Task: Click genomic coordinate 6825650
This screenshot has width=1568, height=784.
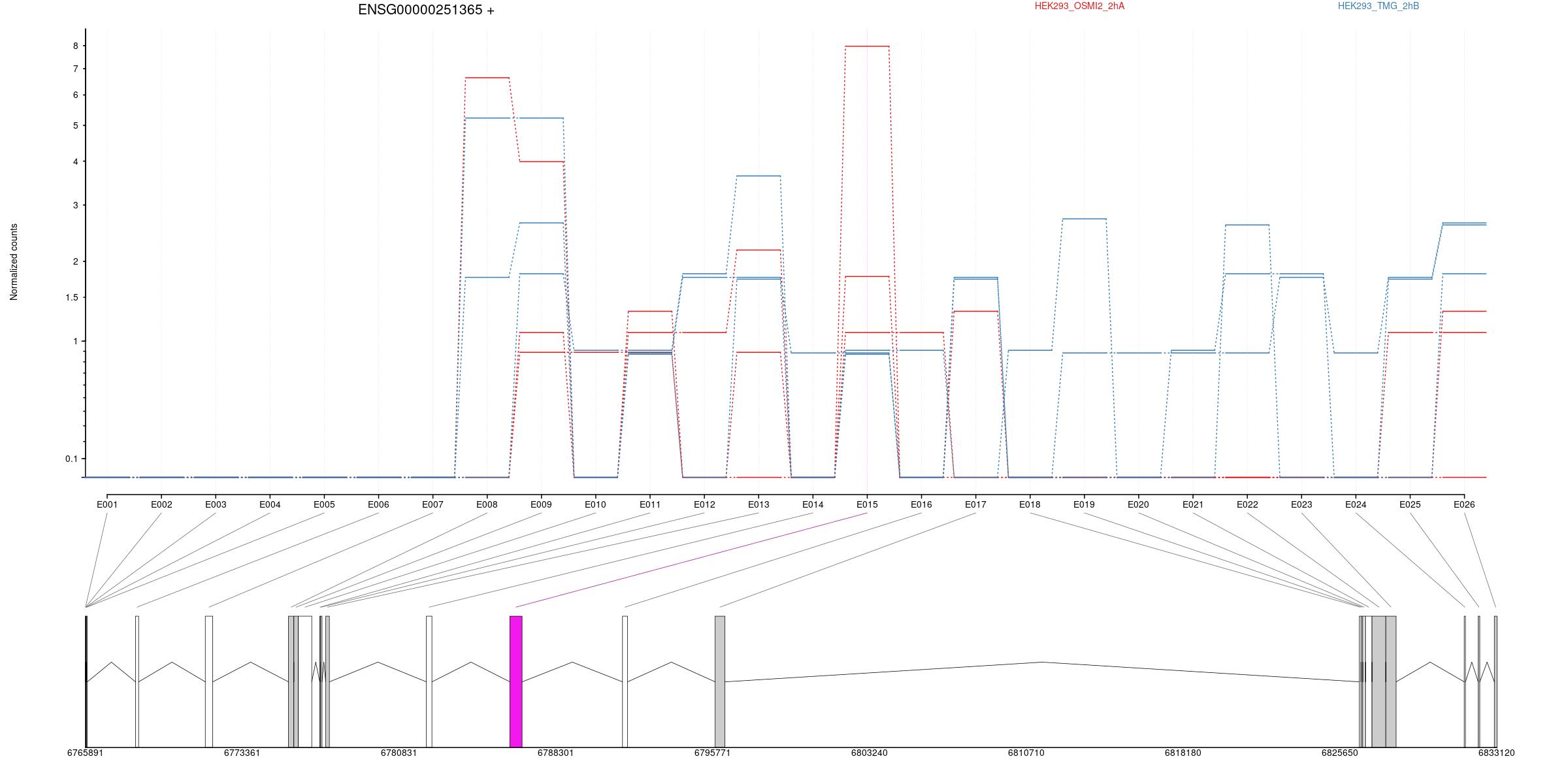Action: (1339, 753)
